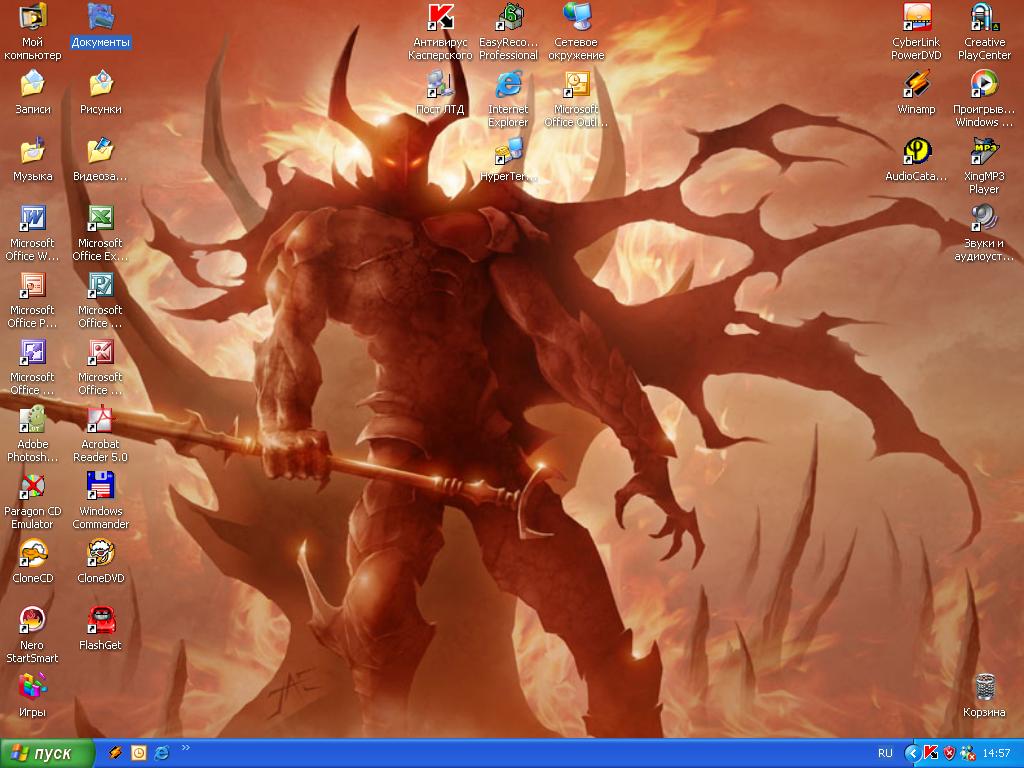1024x768 pixels.
Task: Select the Корзина recycle bin icon
Action: pyautogui.click(x=984, y=687)
